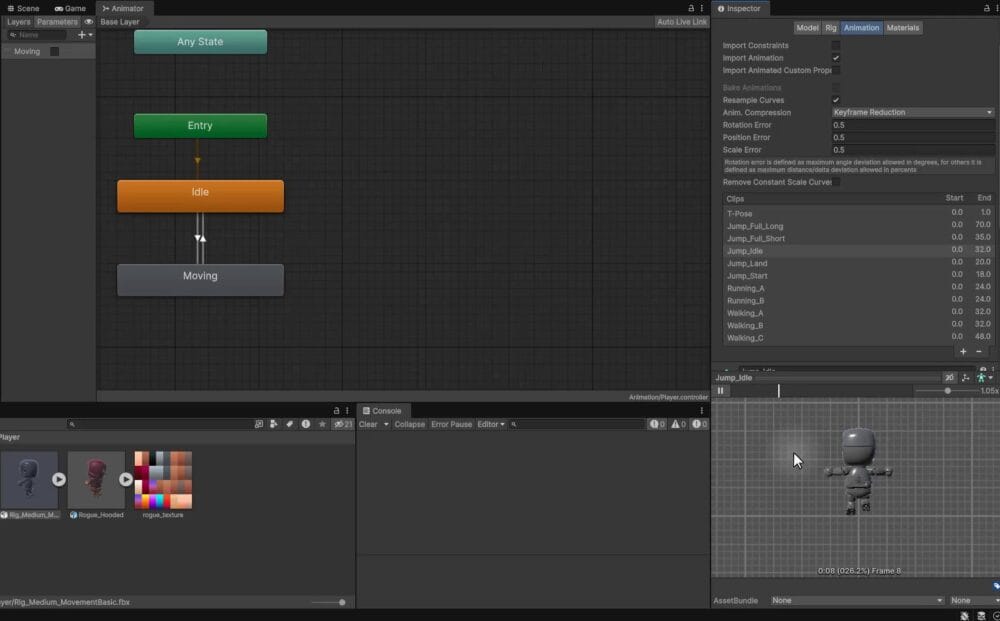Toggle Error Pause in the Console

click(452, 425)
